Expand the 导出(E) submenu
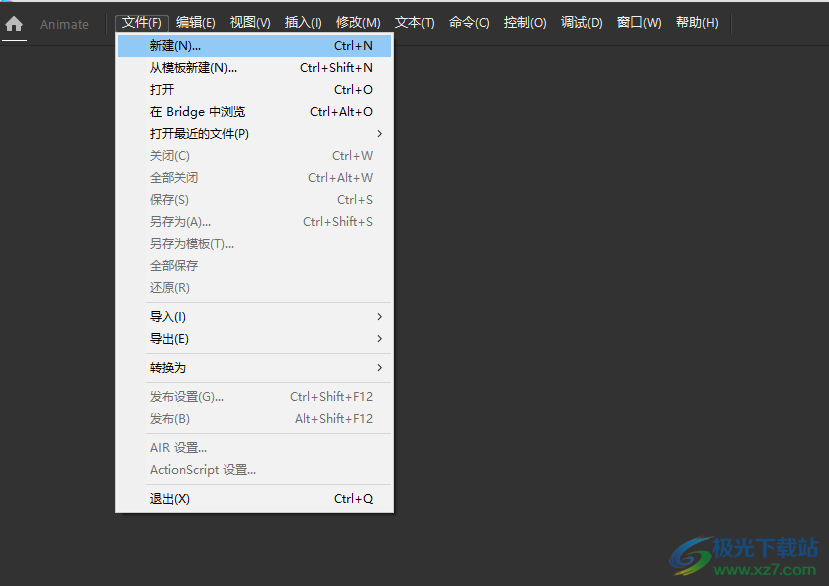 pyautogui.click(x=254, y=339)
